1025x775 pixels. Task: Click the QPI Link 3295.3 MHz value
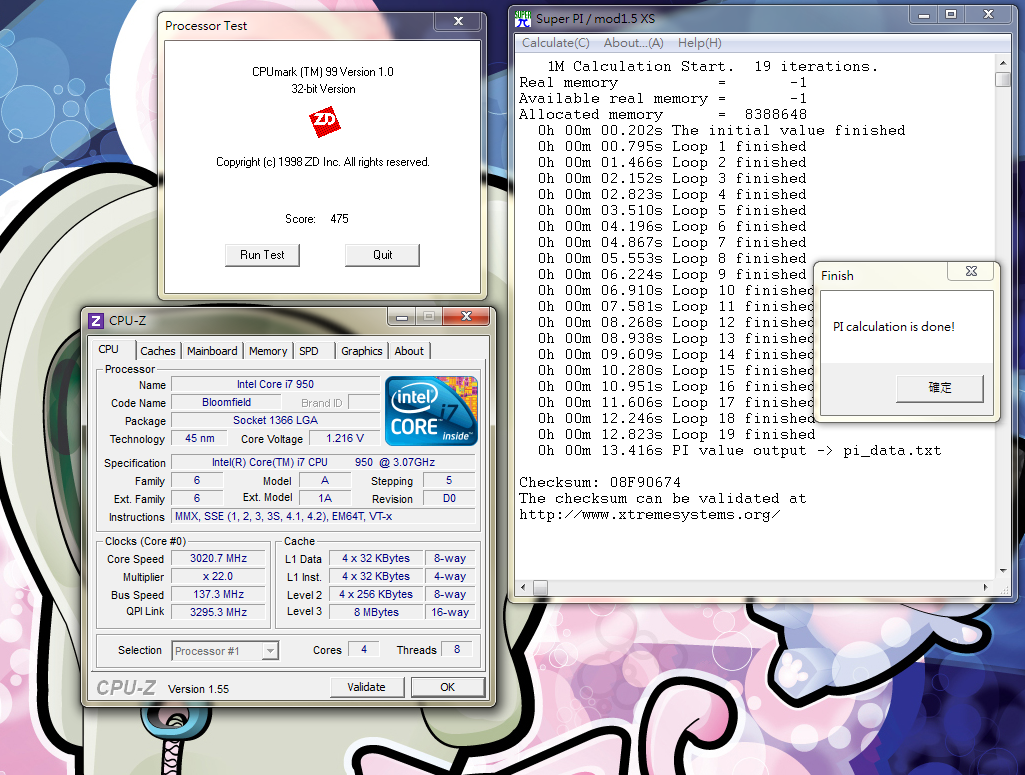[x=218, y=612]
